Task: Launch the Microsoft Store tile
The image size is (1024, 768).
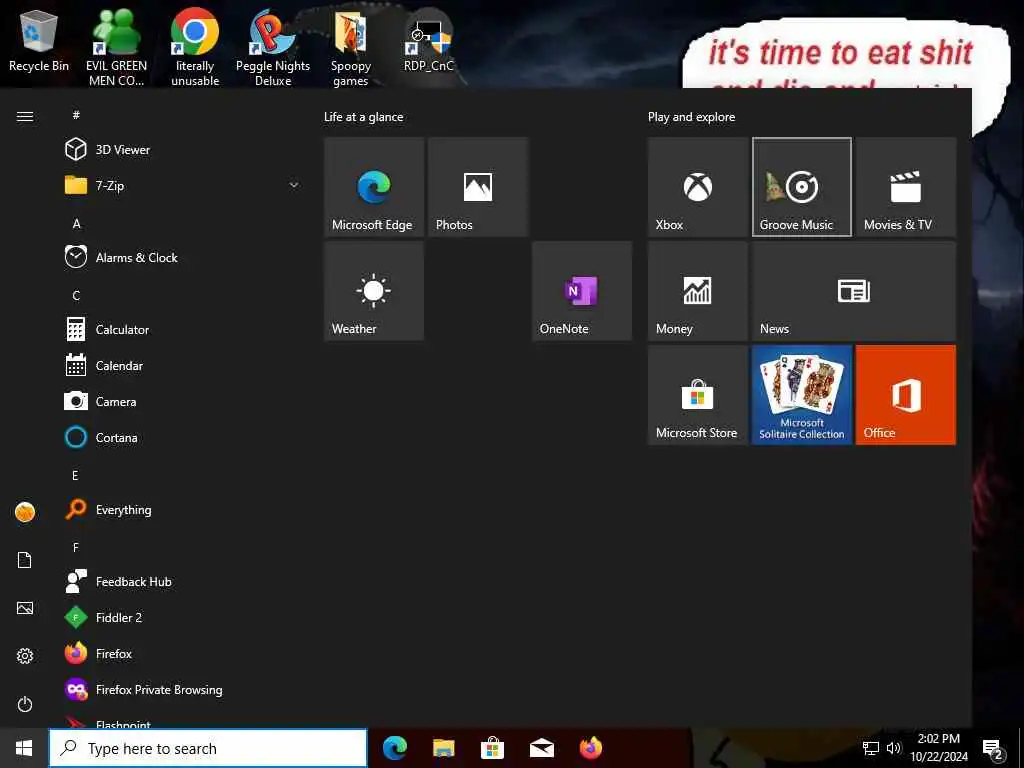Action: tap(697, 395)
